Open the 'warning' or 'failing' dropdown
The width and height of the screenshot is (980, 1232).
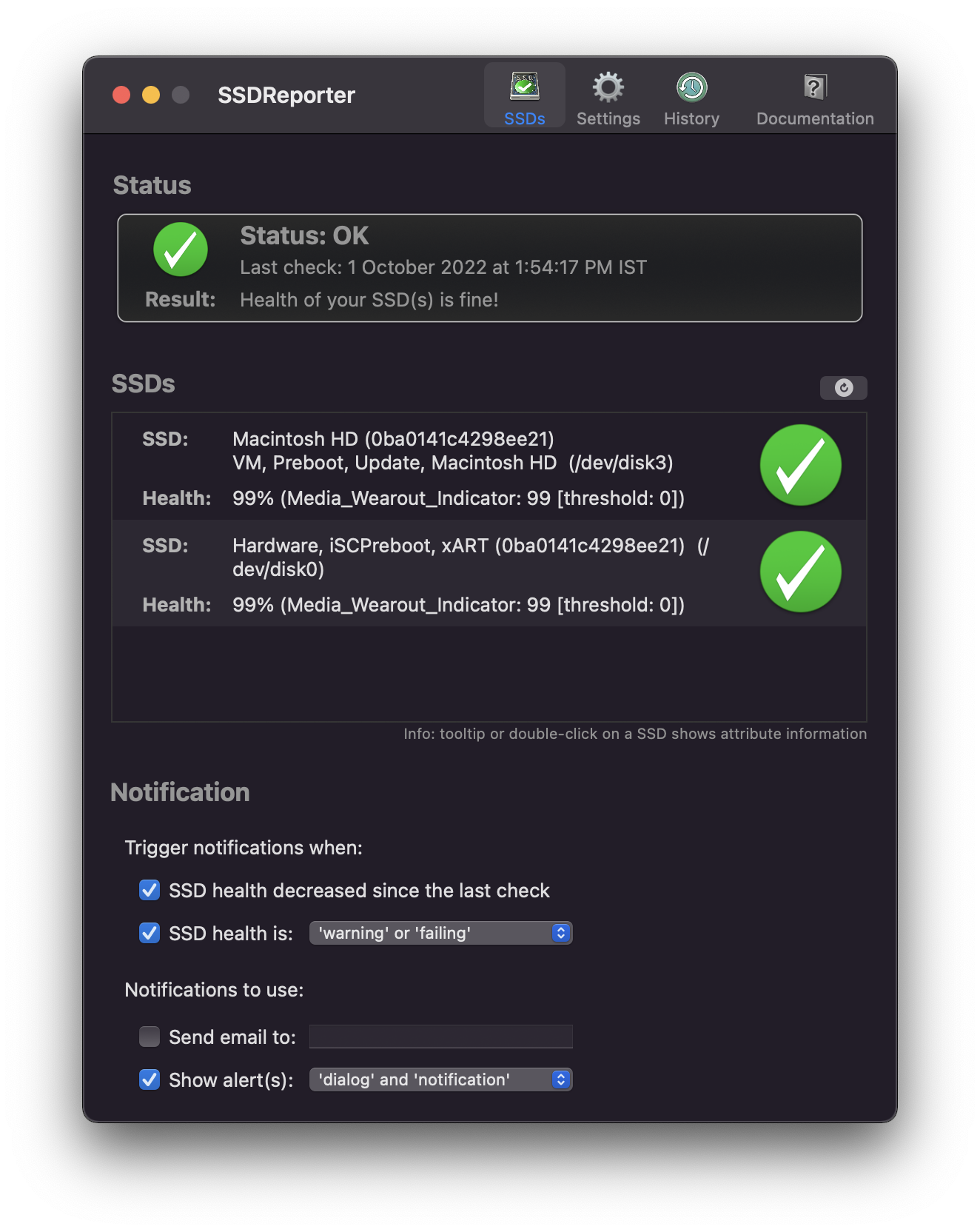440,933
